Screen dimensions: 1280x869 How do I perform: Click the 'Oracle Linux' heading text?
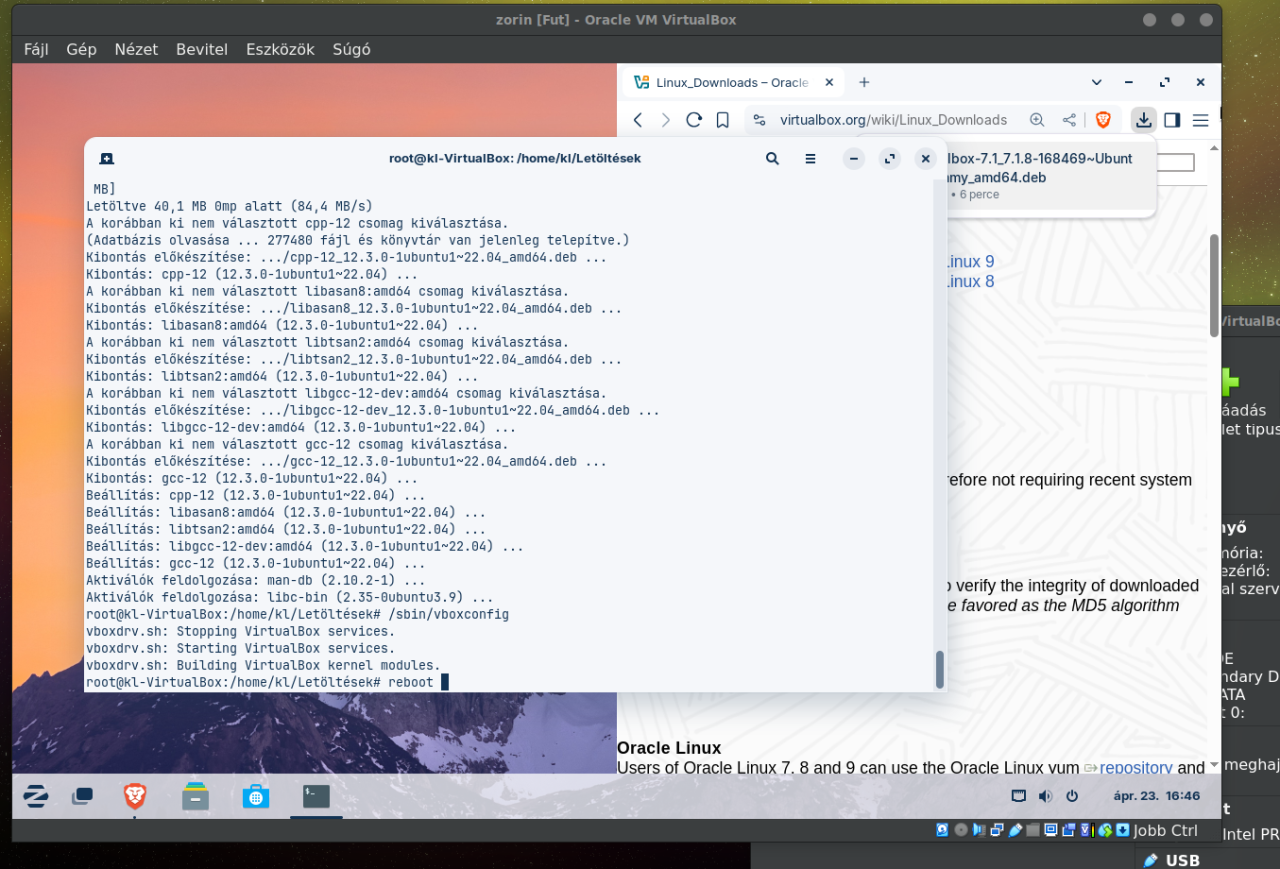pos(669,748)
